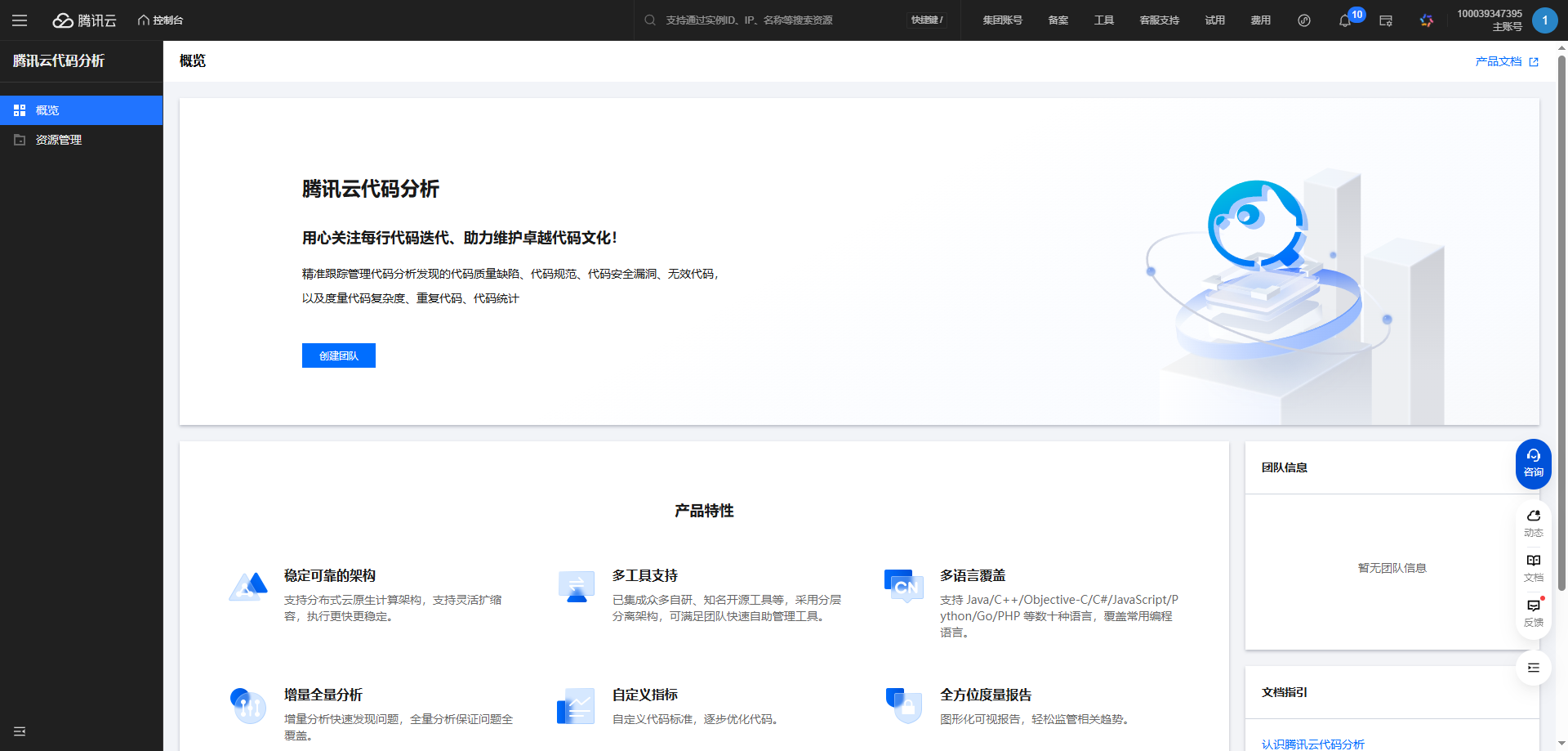
Task: Open 反馈 feedback icon
Action: click(x=1534, y=613)
